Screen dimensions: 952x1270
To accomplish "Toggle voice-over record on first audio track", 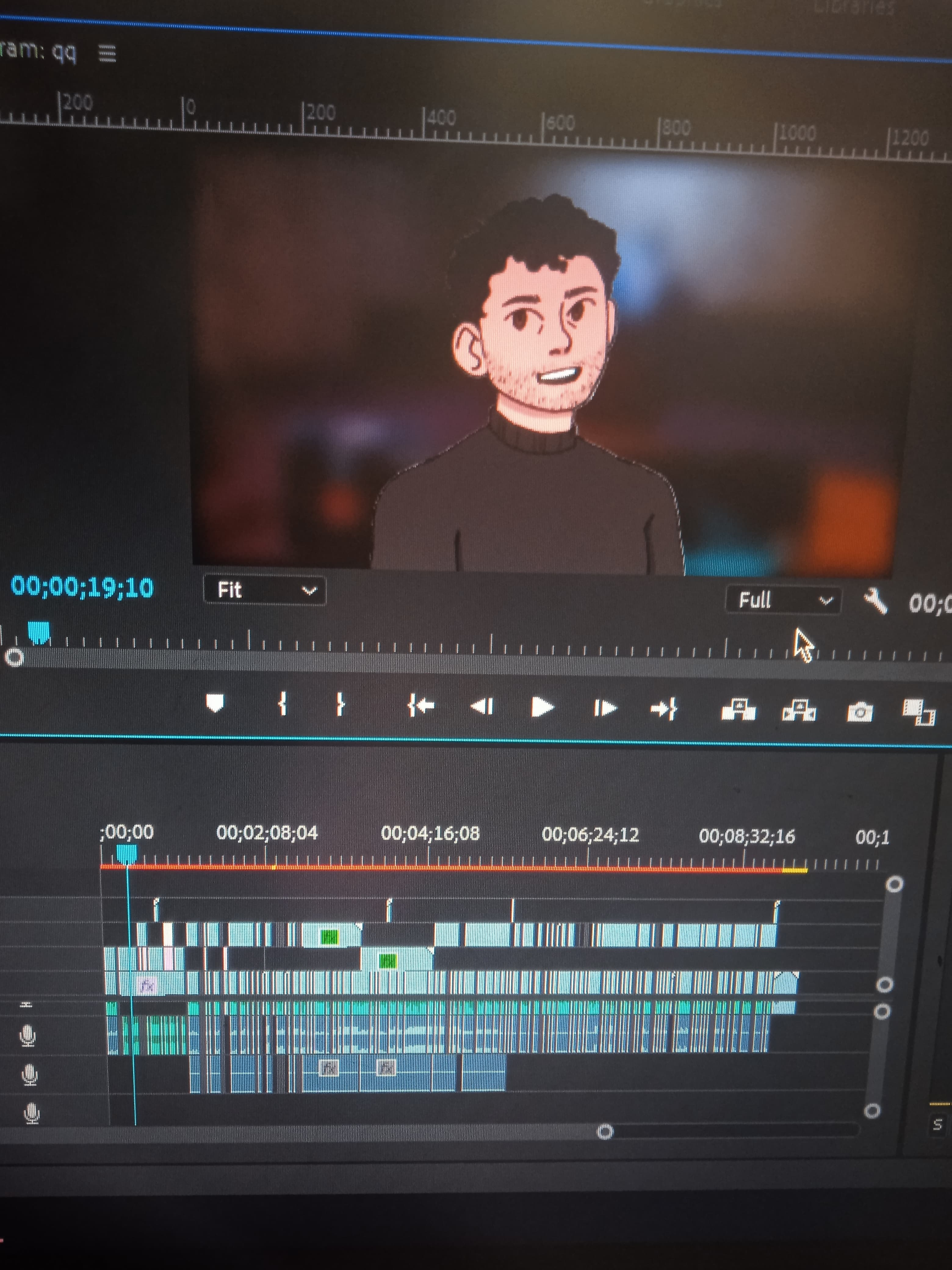I will point(27,1036).
